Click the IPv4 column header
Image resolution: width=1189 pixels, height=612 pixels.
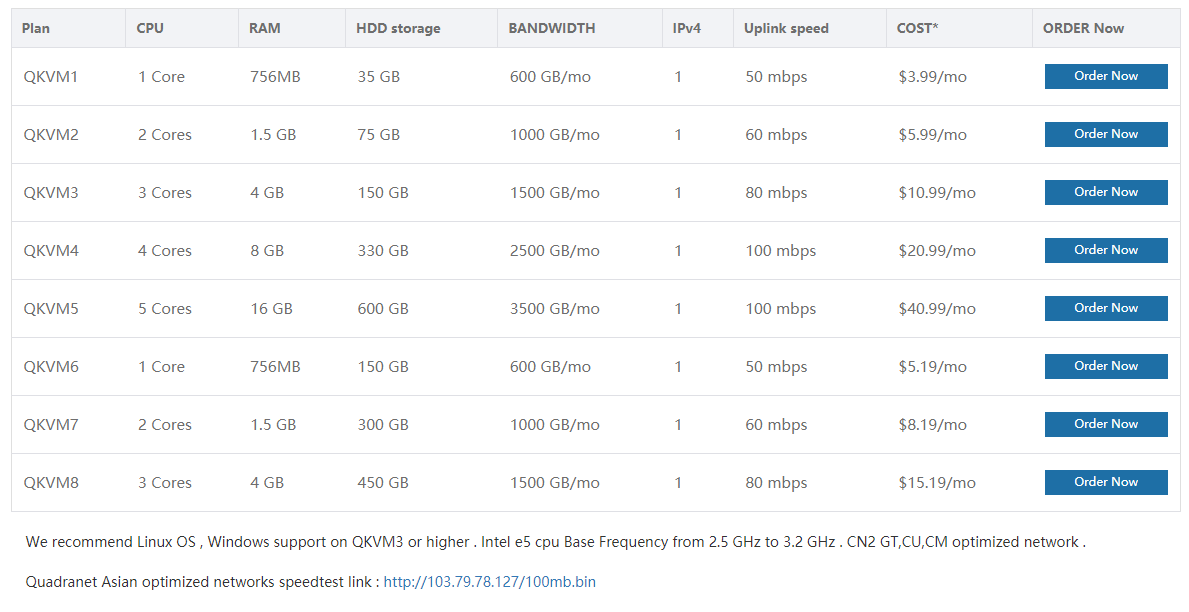tap(686, 28)
